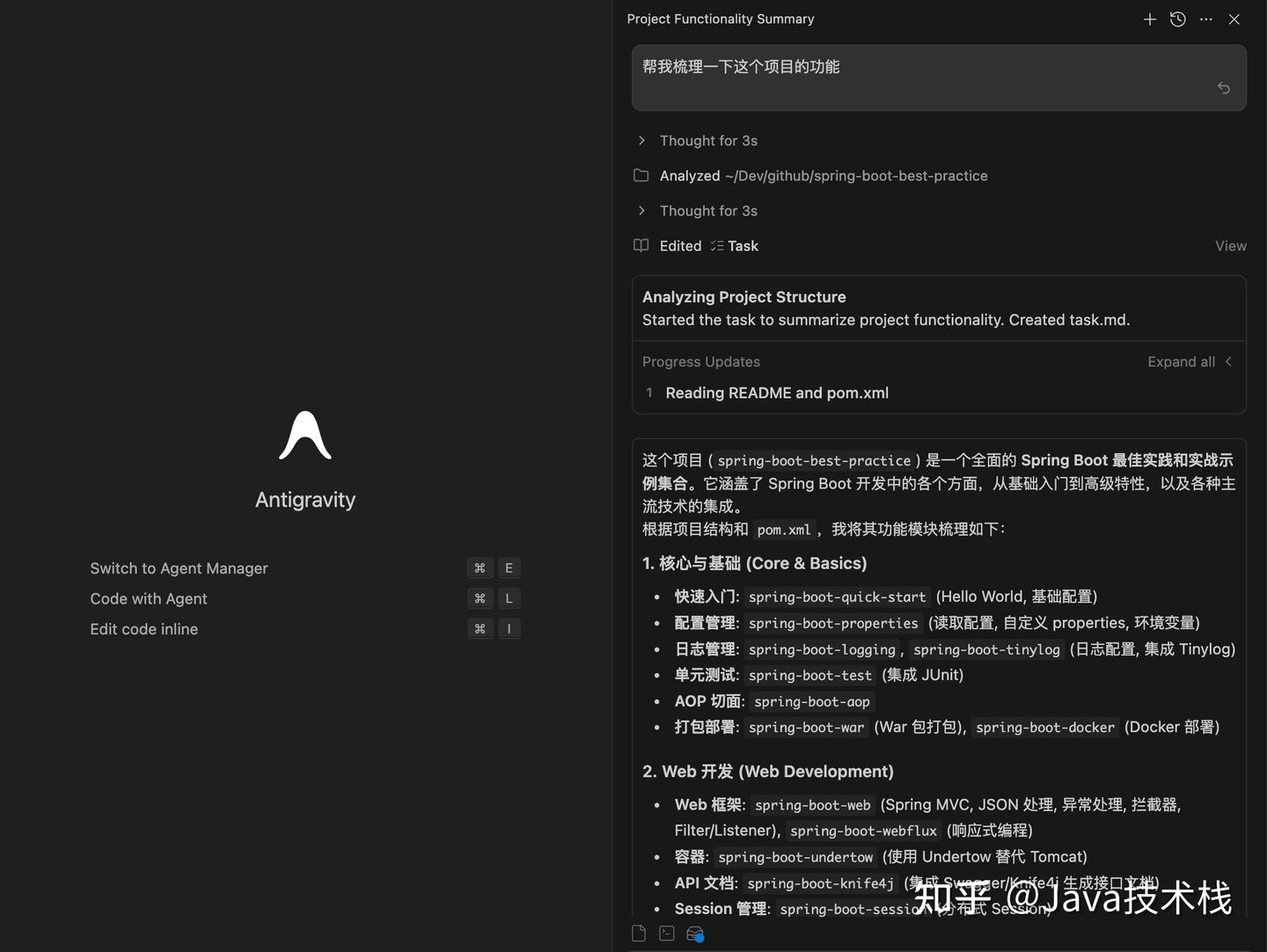The image size is (1267, 952).
Task: Click the agent icon with blue badge
Action: (694, 933)
